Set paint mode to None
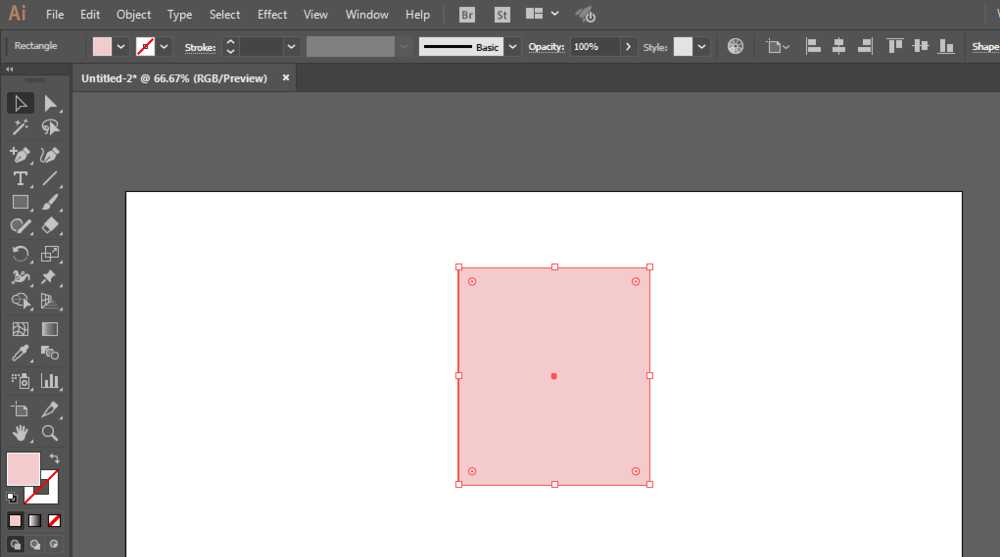The image size is (1000, 557). (x=54, y=521)
